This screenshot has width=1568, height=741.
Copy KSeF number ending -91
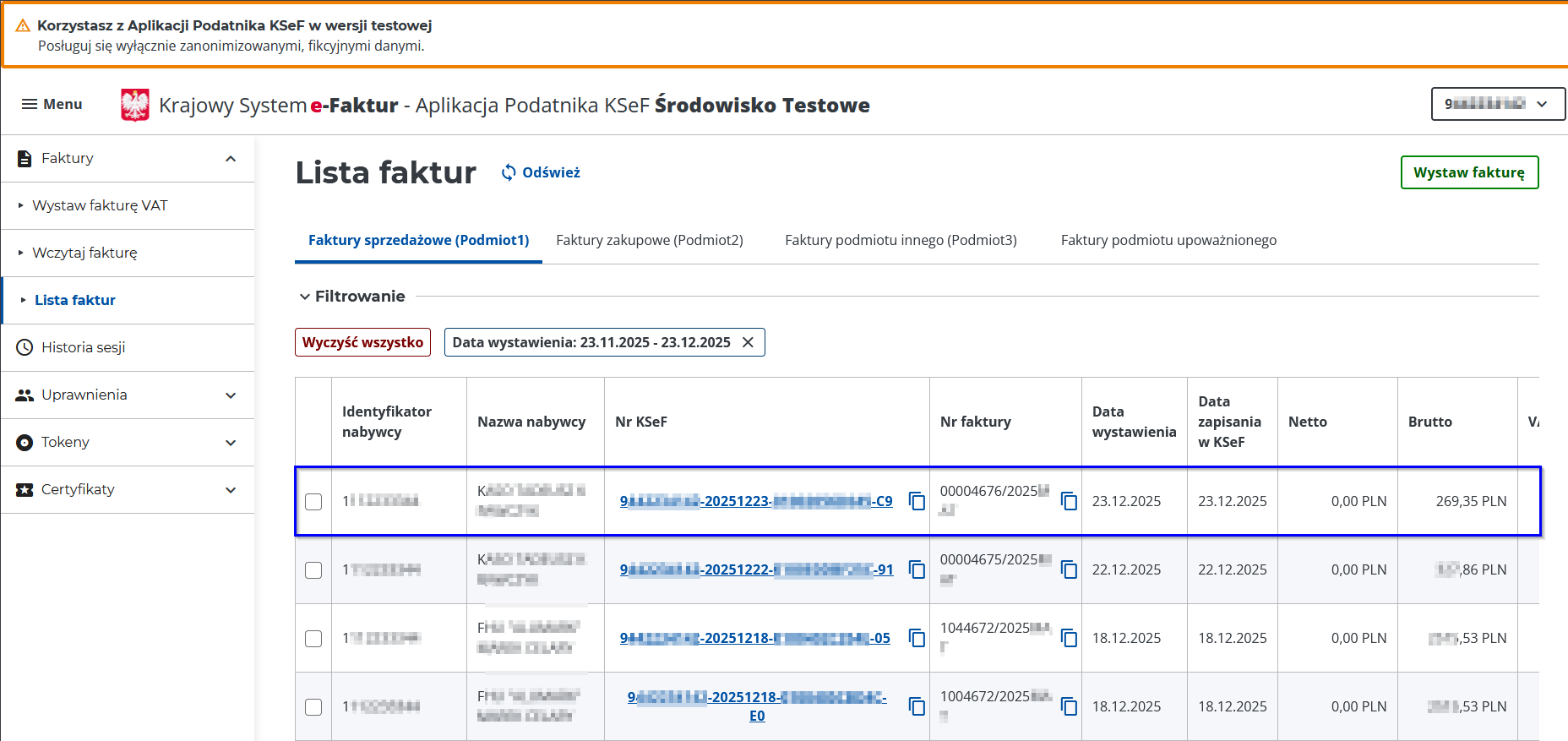tap(917, 569)
